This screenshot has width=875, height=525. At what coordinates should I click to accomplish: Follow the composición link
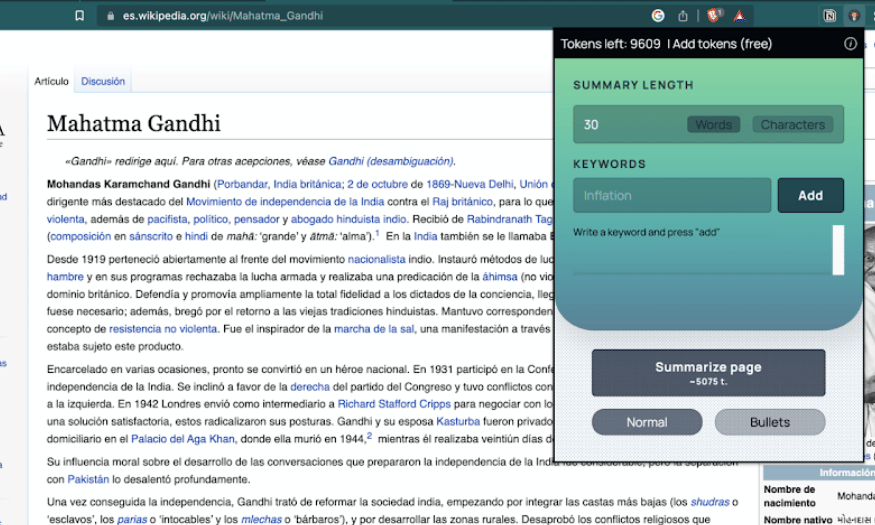(x=80, y=237)
